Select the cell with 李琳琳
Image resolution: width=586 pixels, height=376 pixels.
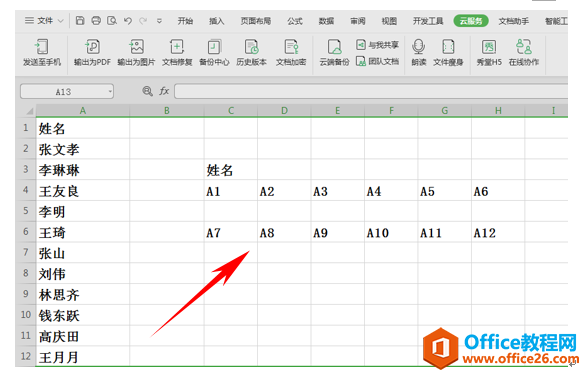[x=83, y=170]
